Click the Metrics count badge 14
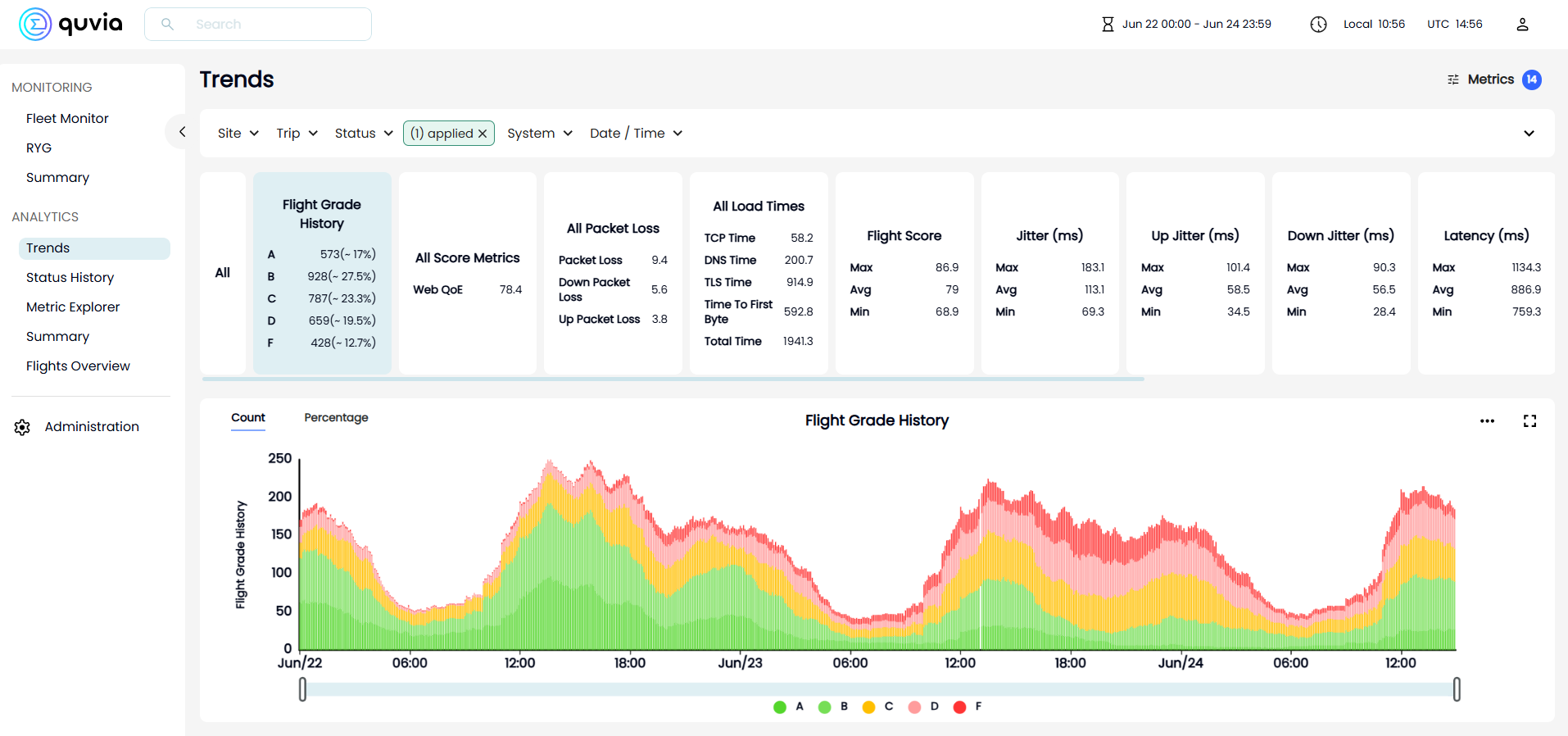The height and width of the screenshot is (736, 1568). click(1532, 80)
